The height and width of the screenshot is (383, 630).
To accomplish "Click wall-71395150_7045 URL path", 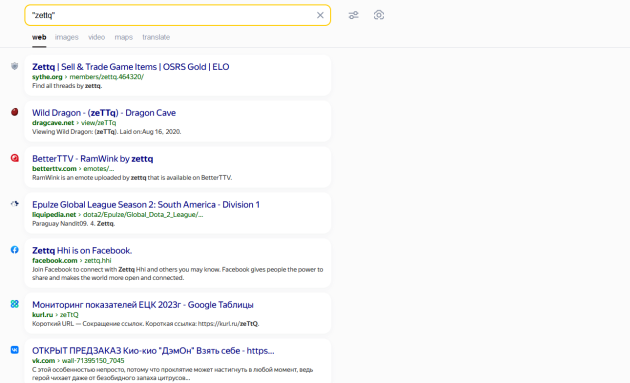I will tap(93, 360).
